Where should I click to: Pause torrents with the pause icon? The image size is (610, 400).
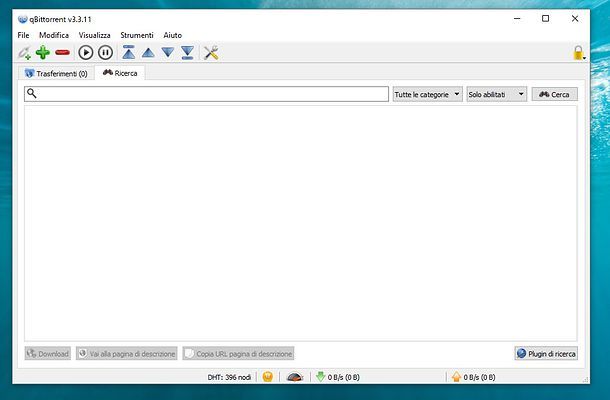105,53
